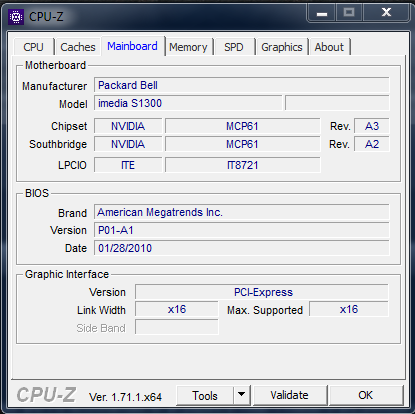This screenshot has height=414, width=415.
Task: Minimize the CPU-Z window
Action: coord(322,13)
